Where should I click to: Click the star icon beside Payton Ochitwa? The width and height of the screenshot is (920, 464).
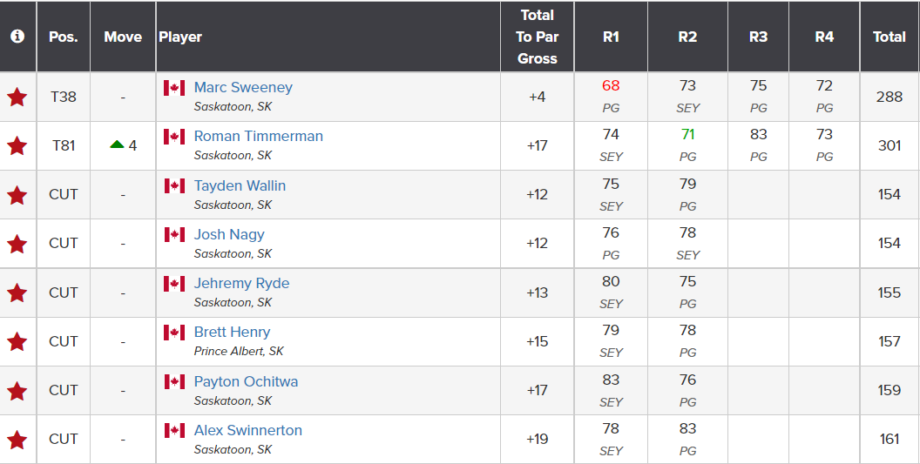[17, 390]
